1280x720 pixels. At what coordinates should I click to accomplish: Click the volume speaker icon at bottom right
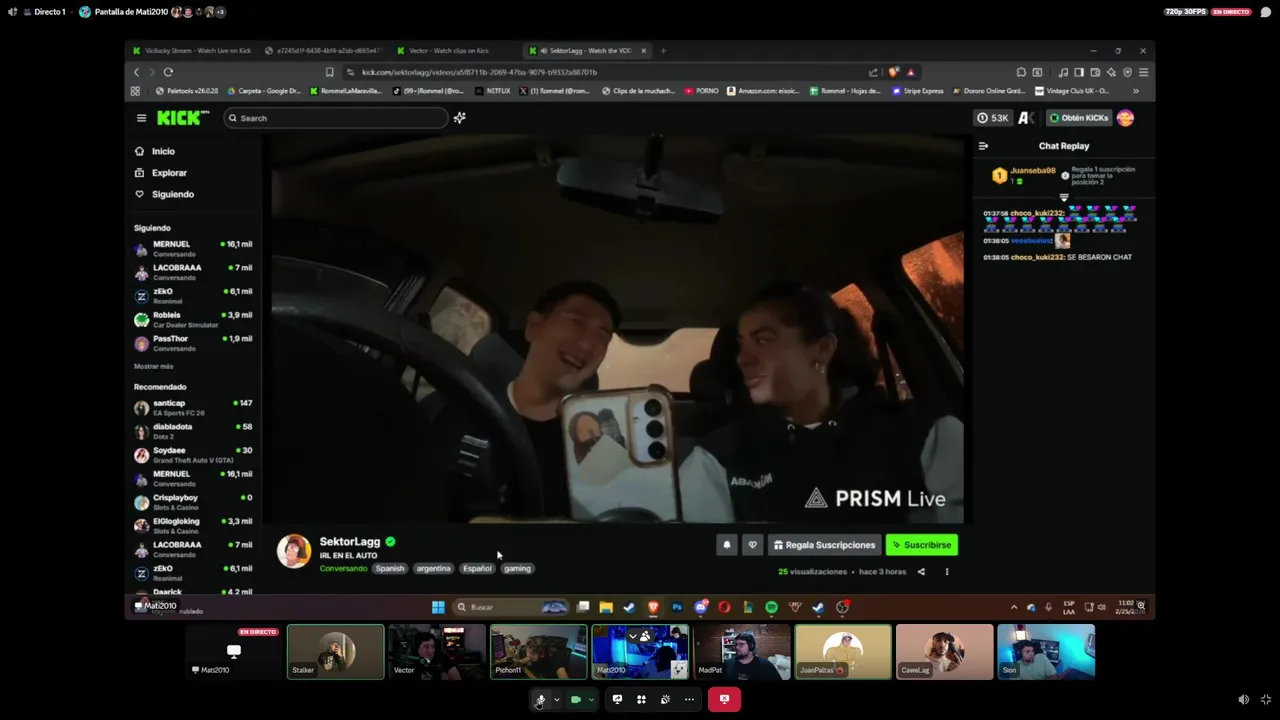click(x=1243, y=700)
